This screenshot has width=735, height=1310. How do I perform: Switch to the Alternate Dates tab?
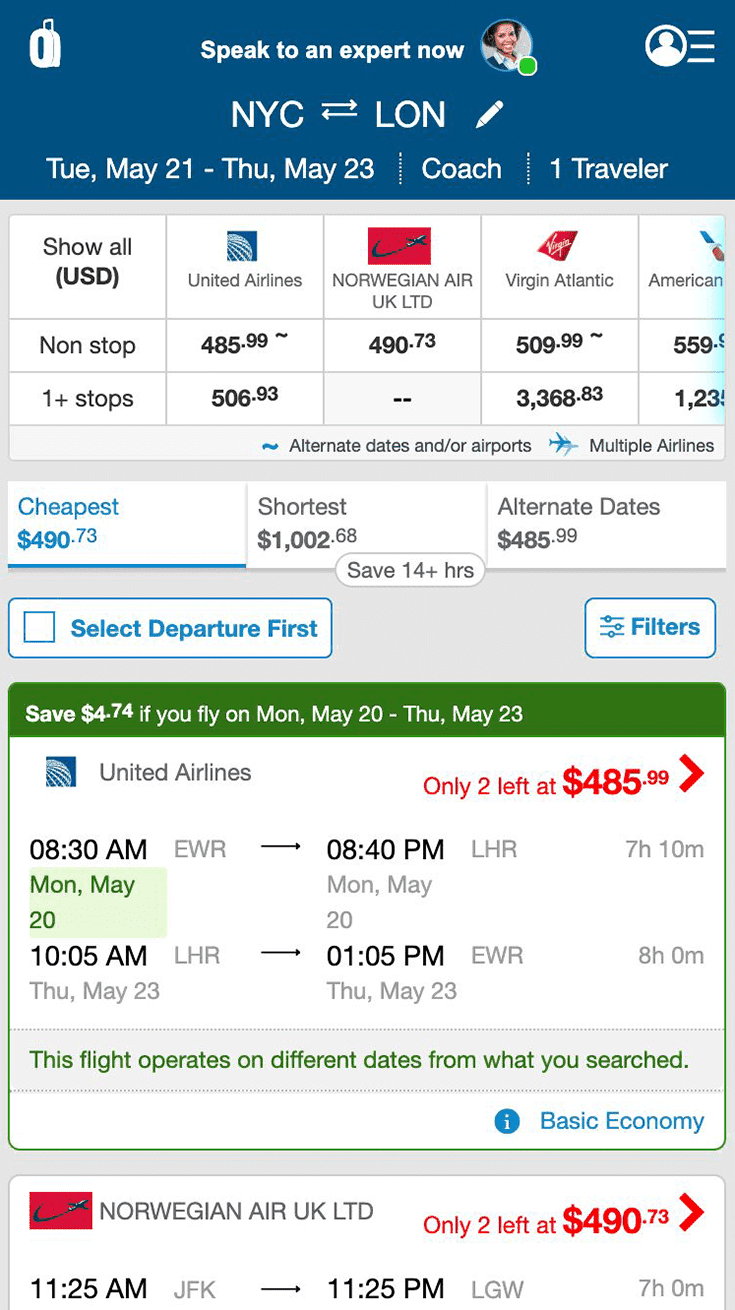click(x=606, y=525)
